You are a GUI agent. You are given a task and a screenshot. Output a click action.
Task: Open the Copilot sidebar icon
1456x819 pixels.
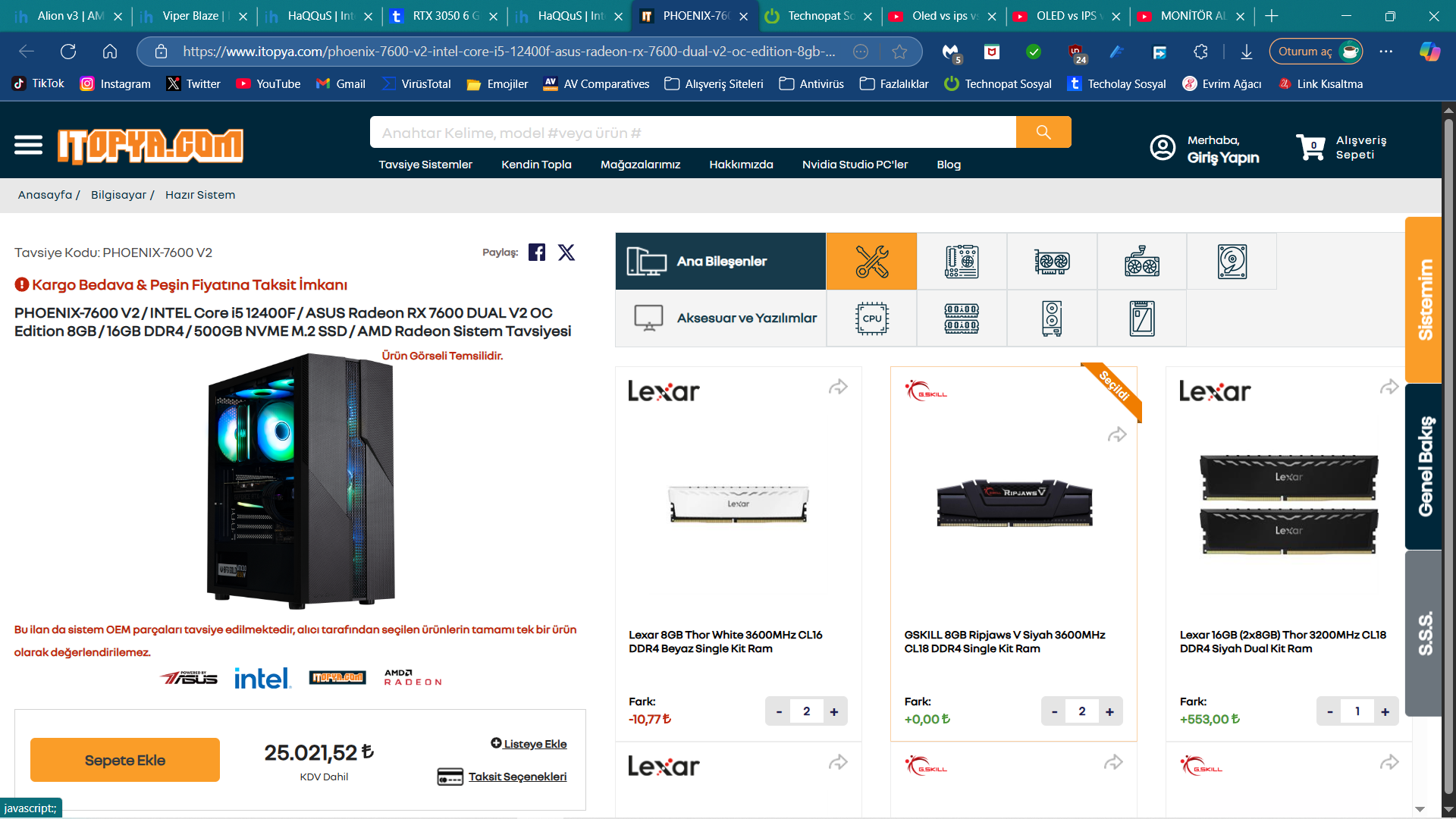1429,52
